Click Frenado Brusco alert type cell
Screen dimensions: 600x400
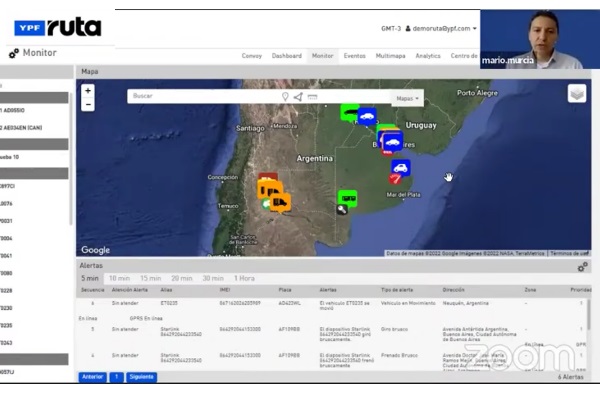[x=399, y=355]
